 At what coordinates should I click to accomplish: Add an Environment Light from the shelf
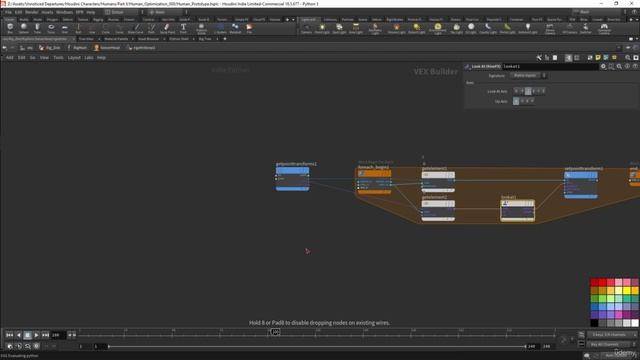438,28
